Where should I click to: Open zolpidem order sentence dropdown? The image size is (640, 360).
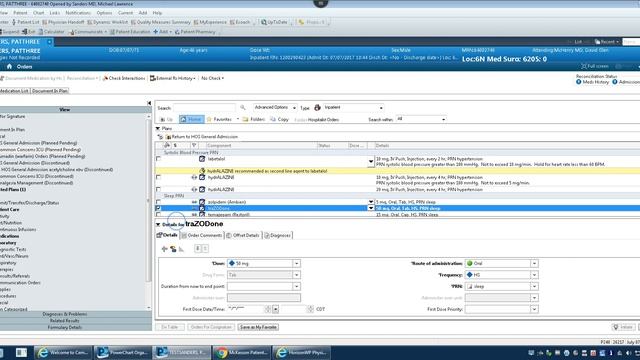371,202
